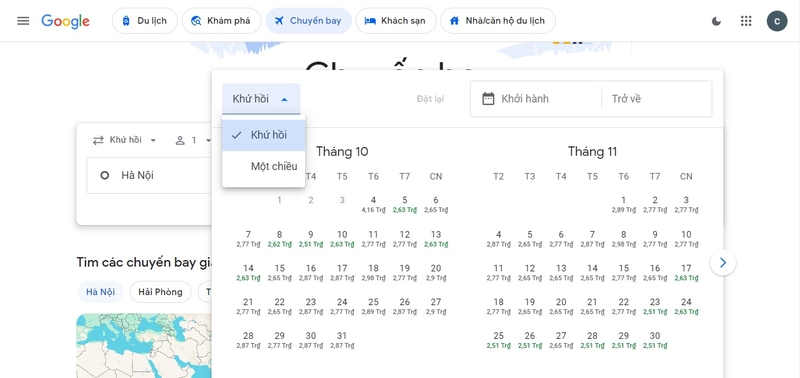Select October 27 in calendar
The width and height of the screenshot is (800, 378).
436,306
